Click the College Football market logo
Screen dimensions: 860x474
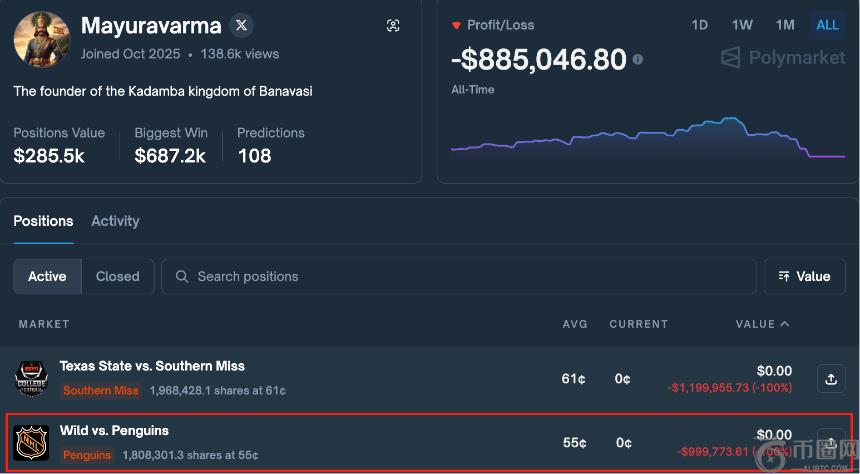pos(31,378)
